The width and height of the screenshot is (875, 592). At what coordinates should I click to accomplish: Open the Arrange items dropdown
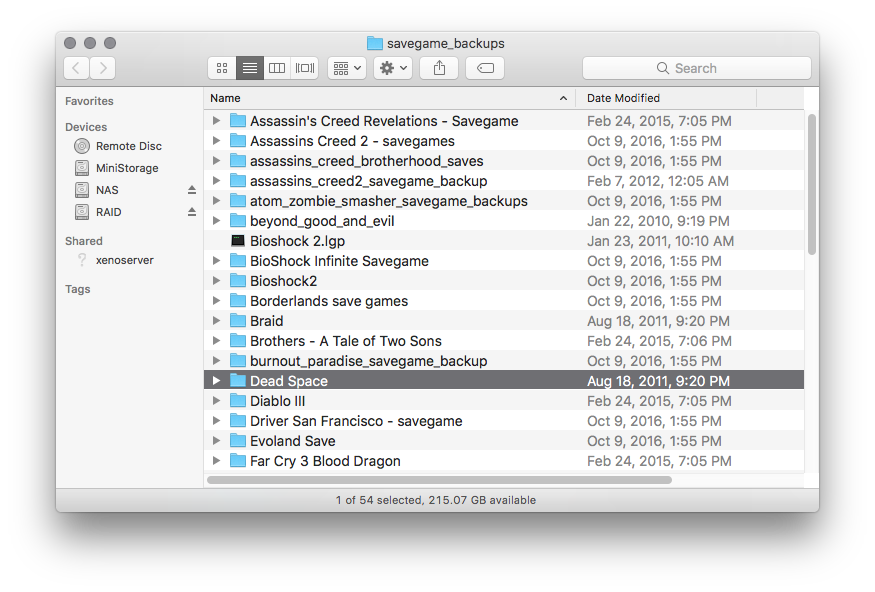click(x=346, y=68)
